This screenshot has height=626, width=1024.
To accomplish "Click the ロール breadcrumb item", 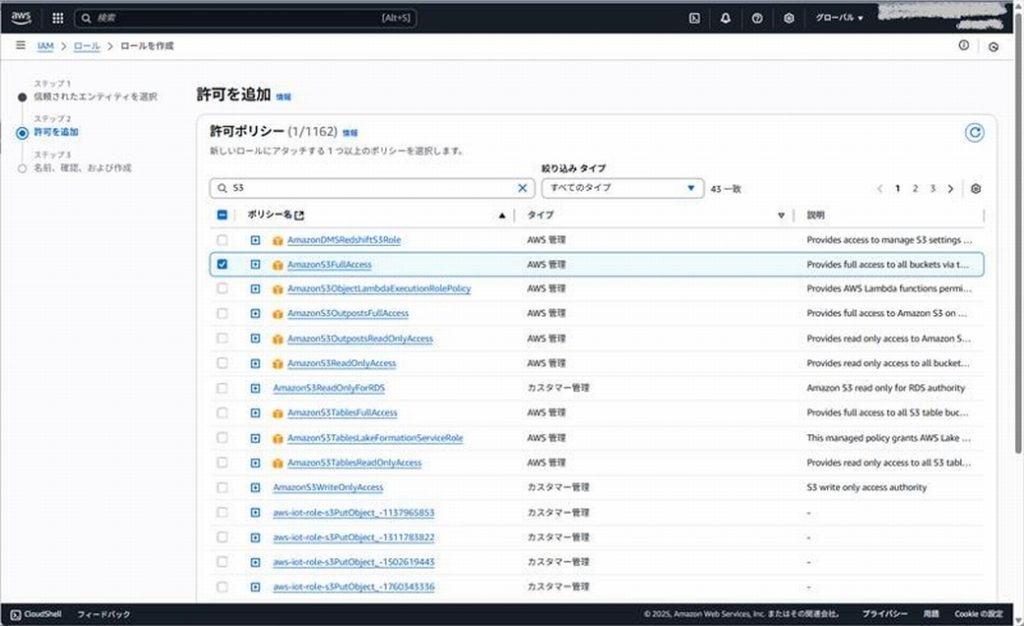I will tap(87, 46).
